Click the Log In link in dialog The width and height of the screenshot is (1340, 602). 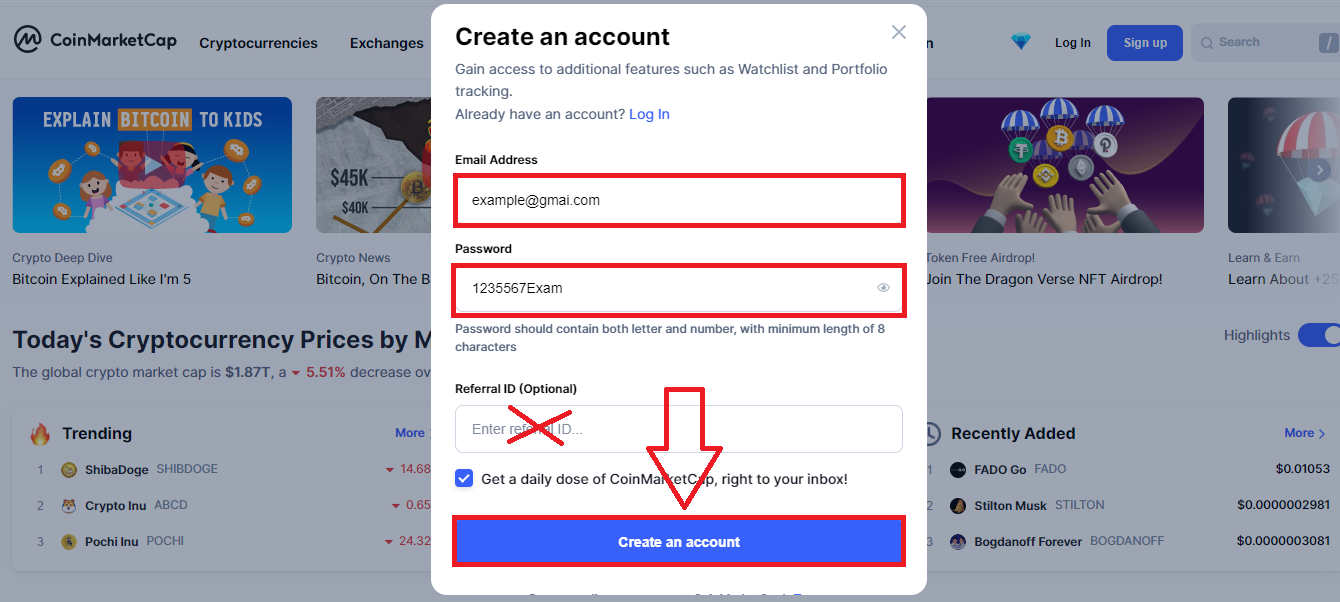coord(649,114)
